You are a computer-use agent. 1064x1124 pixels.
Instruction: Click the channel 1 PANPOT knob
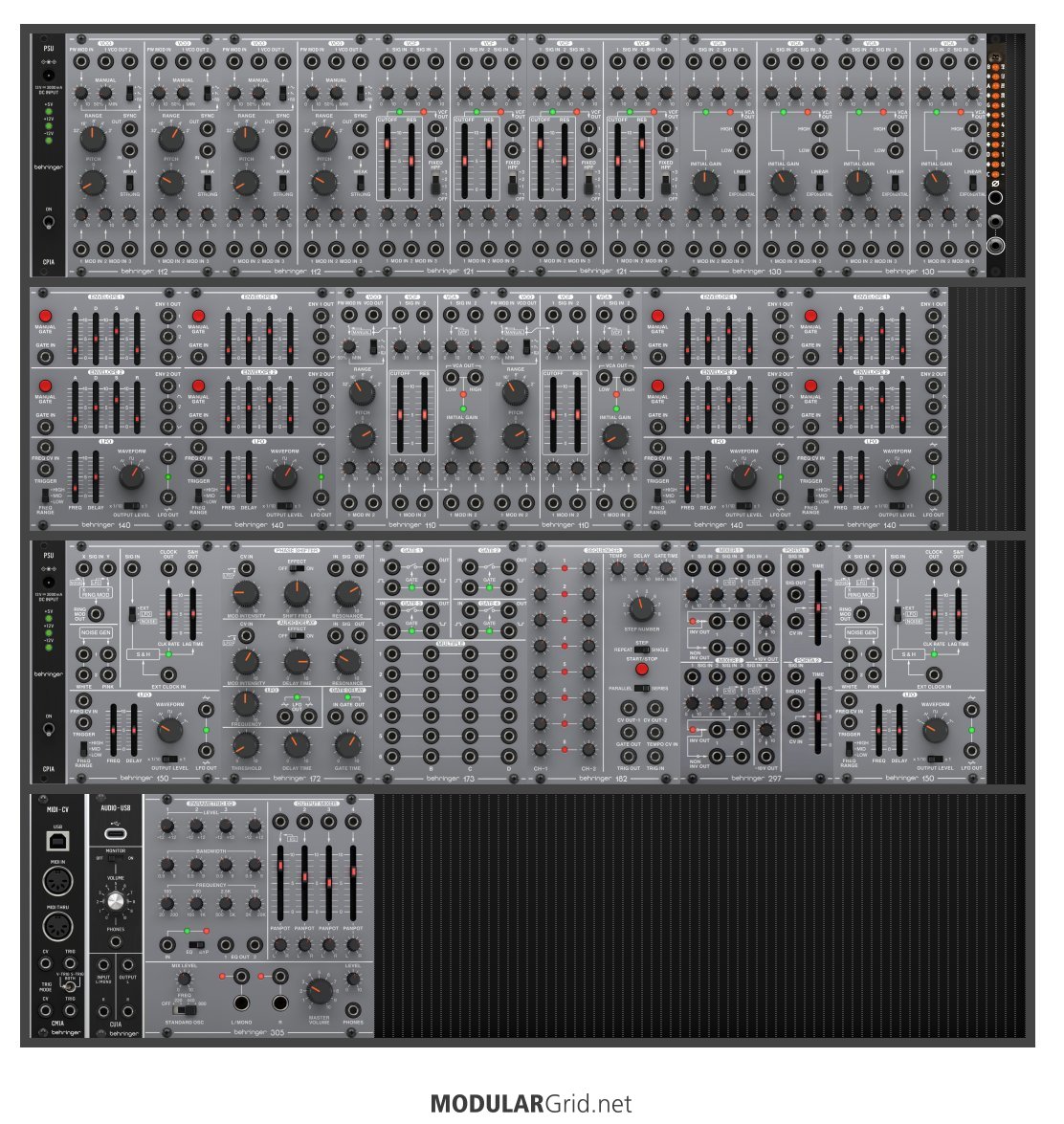pos(279,945)
